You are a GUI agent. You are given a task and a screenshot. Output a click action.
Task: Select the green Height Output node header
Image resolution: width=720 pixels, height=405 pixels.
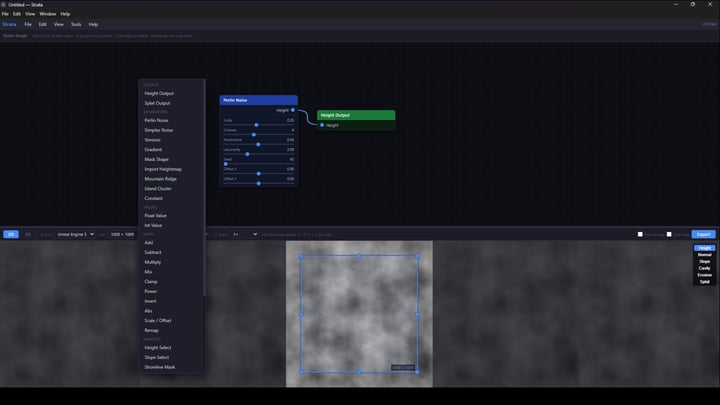(356, 115)
